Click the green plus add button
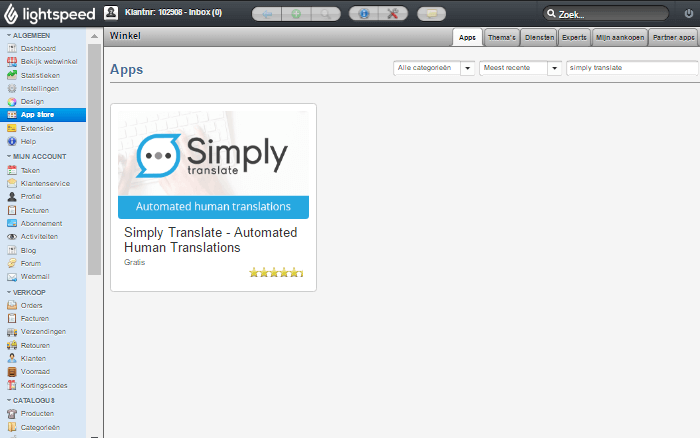 (x=296, y=14)
